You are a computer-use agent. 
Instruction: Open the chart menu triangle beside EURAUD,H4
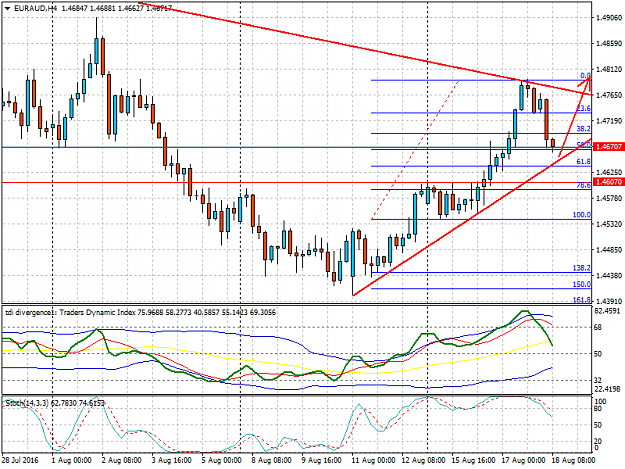click(7, 8)
